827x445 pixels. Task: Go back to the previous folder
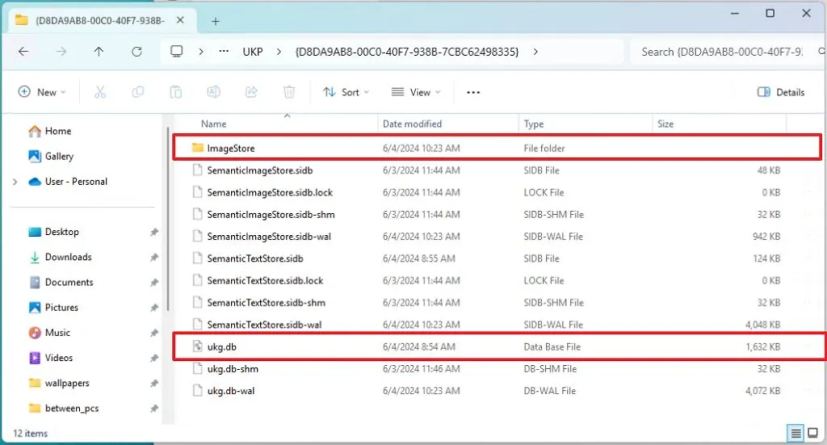23,52
